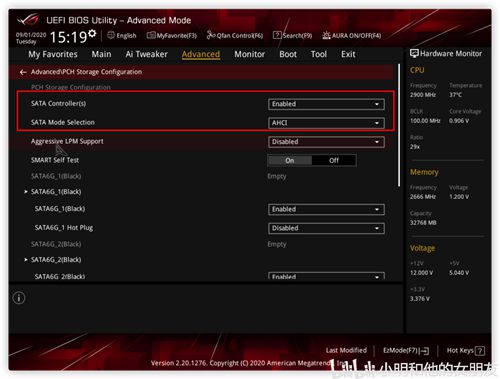Set SMART Self Test to Off

pyautogui.click(x=334, y=160)
